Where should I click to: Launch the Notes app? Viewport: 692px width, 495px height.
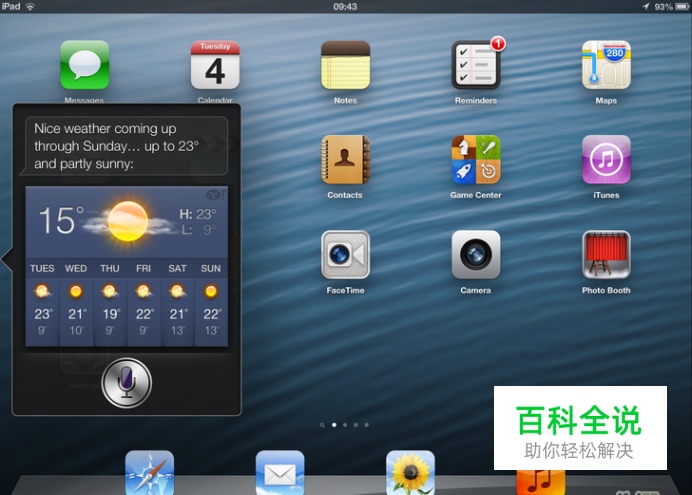click(x=345, y=65)
